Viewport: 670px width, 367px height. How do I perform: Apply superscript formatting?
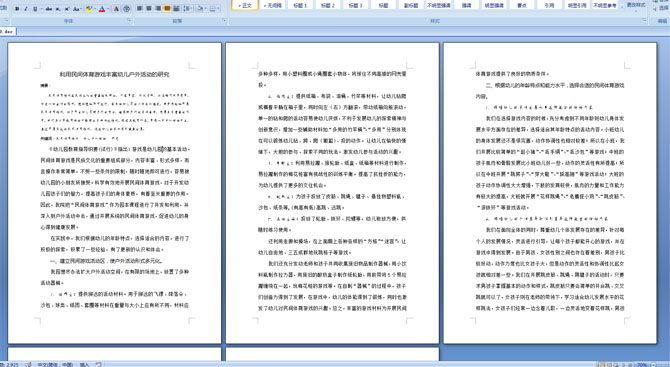click(x=67, y=9)
